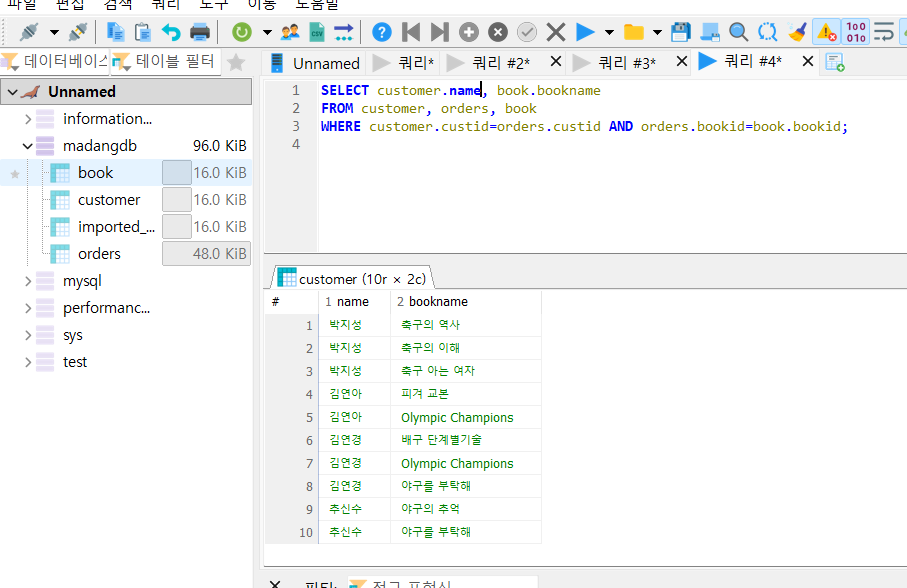Click the disconnect plug icon
This screenshot has width=907, height=588.
(x=78, y=32)
